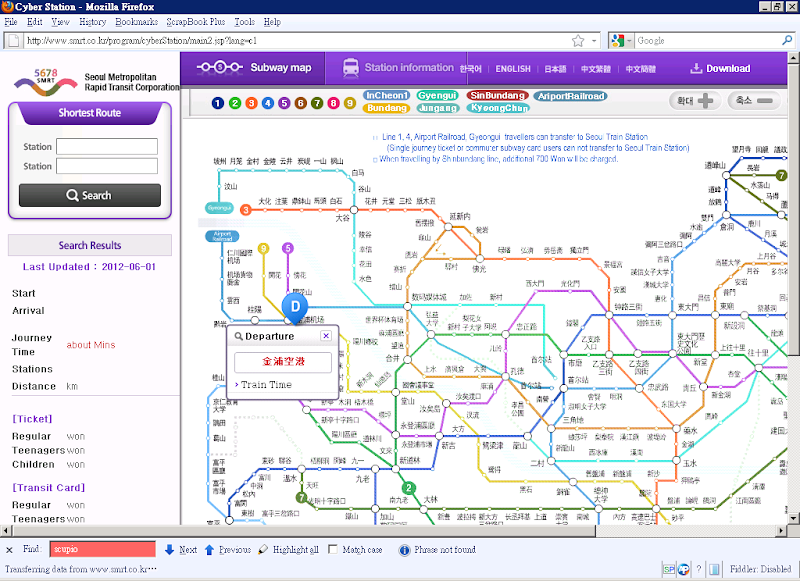Select subway Line 4 blue circle icon

point(268,103)
